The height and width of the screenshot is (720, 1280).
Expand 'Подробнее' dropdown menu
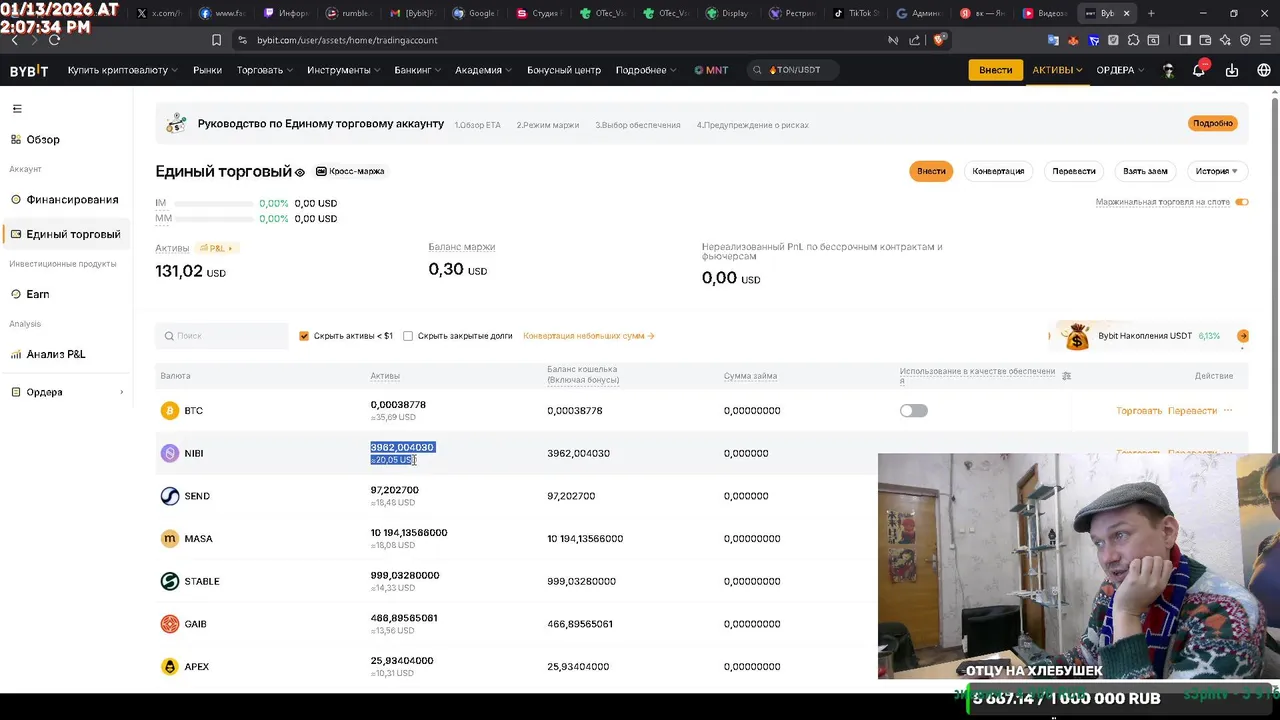646,70
